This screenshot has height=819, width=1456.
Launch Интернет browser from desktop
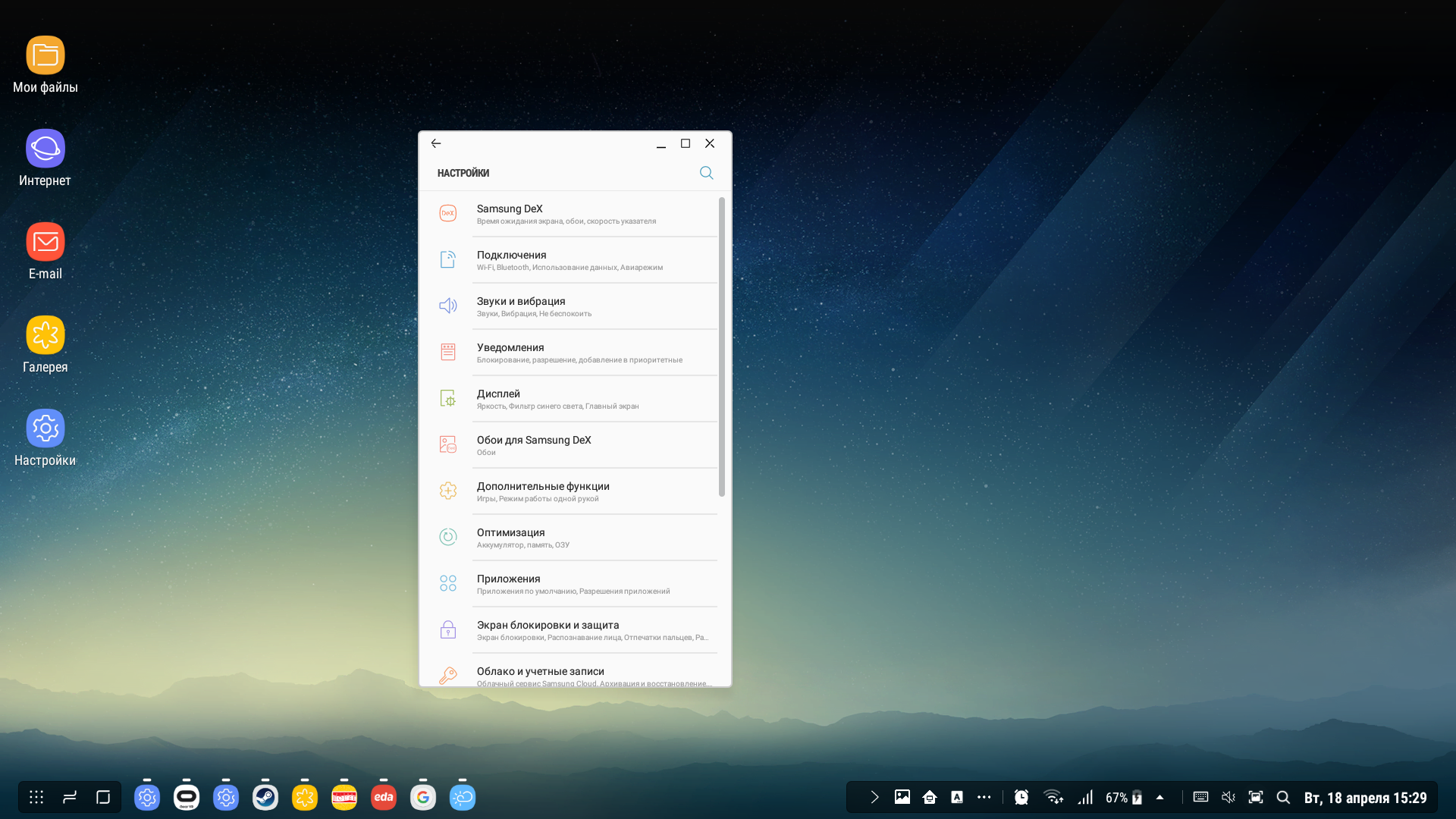click(45, 158)
